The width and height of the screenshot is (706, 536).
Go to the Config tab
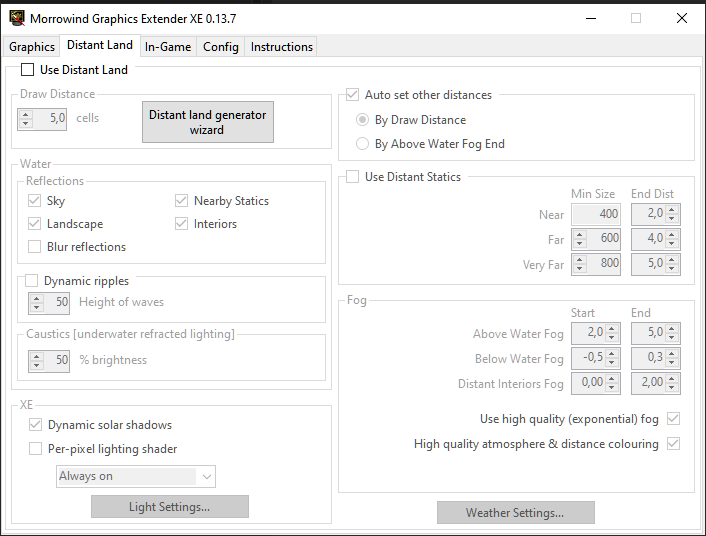tap(220, 47)
